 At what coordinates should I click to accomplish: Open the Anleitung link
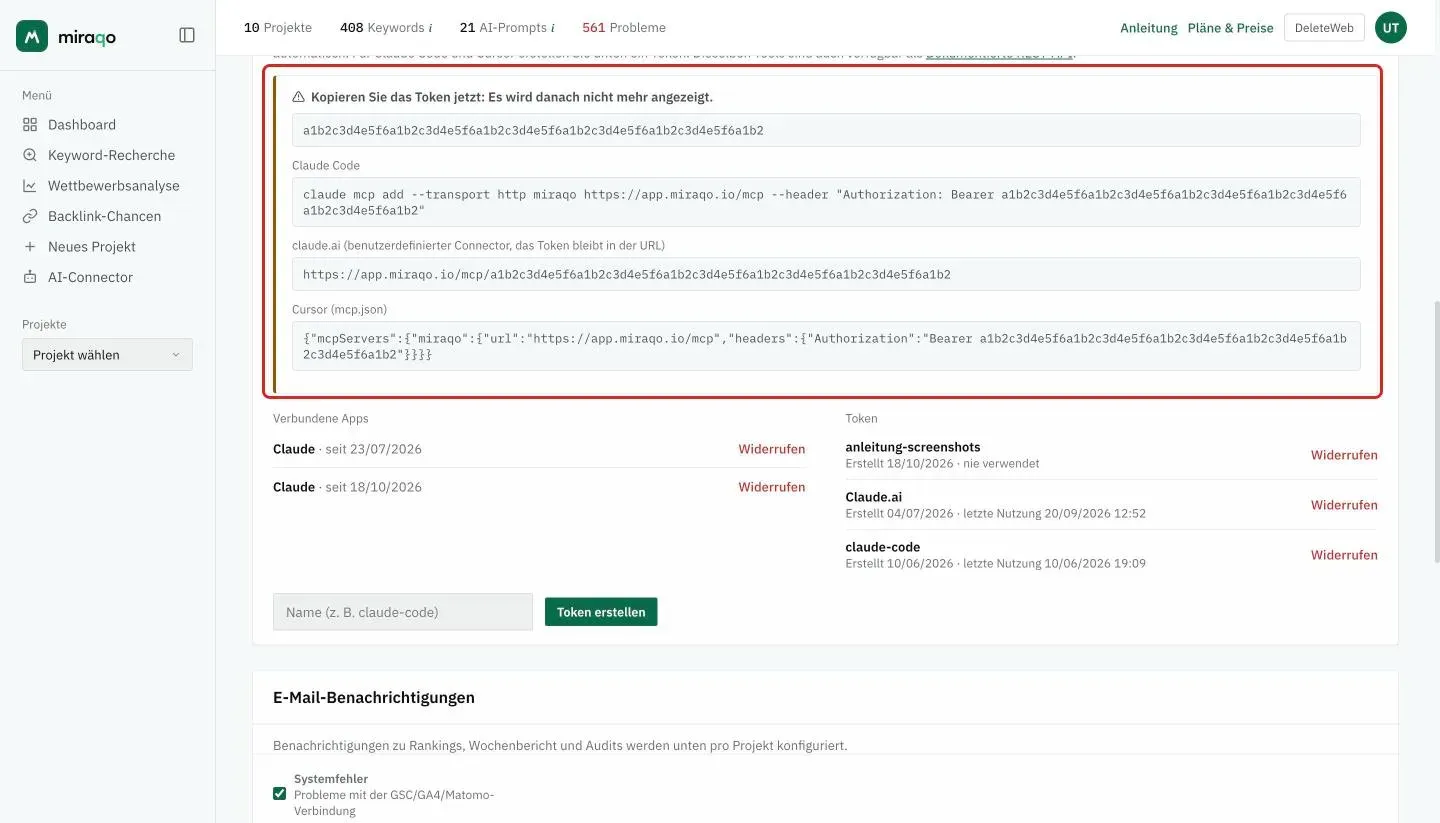[1149, 28]
